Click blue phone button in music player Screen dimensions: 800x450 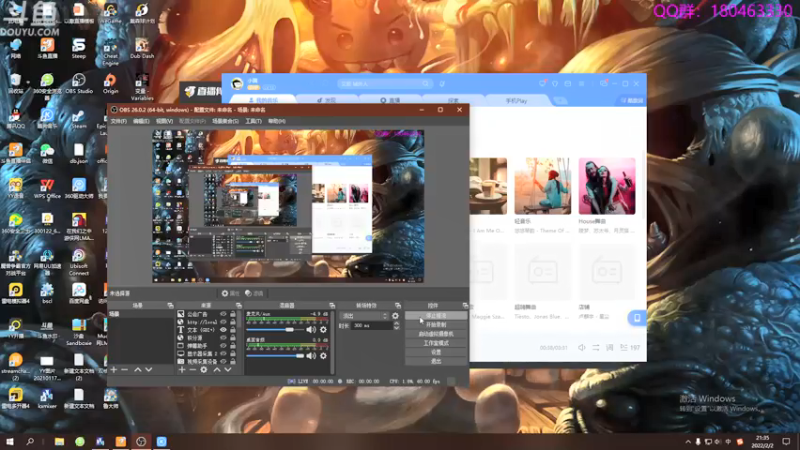pyautogui.click(x=637, y=318)
